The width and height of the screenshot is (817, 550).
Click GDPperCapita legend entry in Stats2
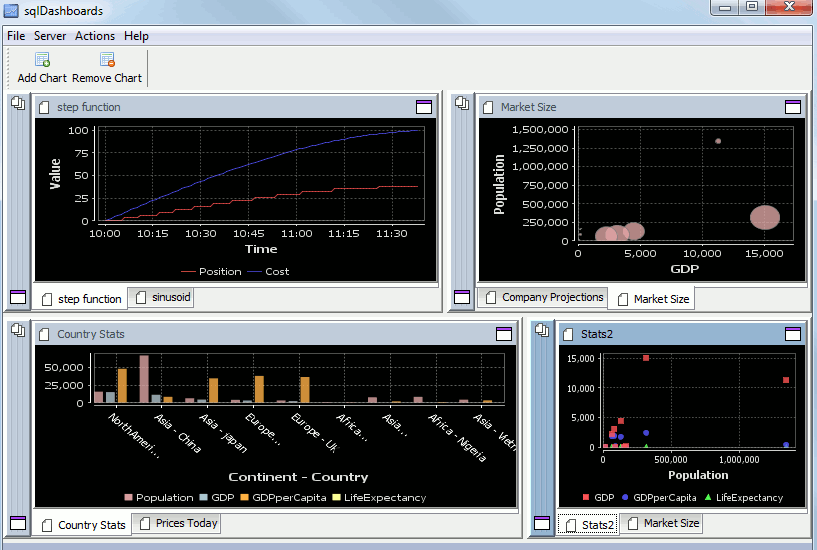coord(659,497)
